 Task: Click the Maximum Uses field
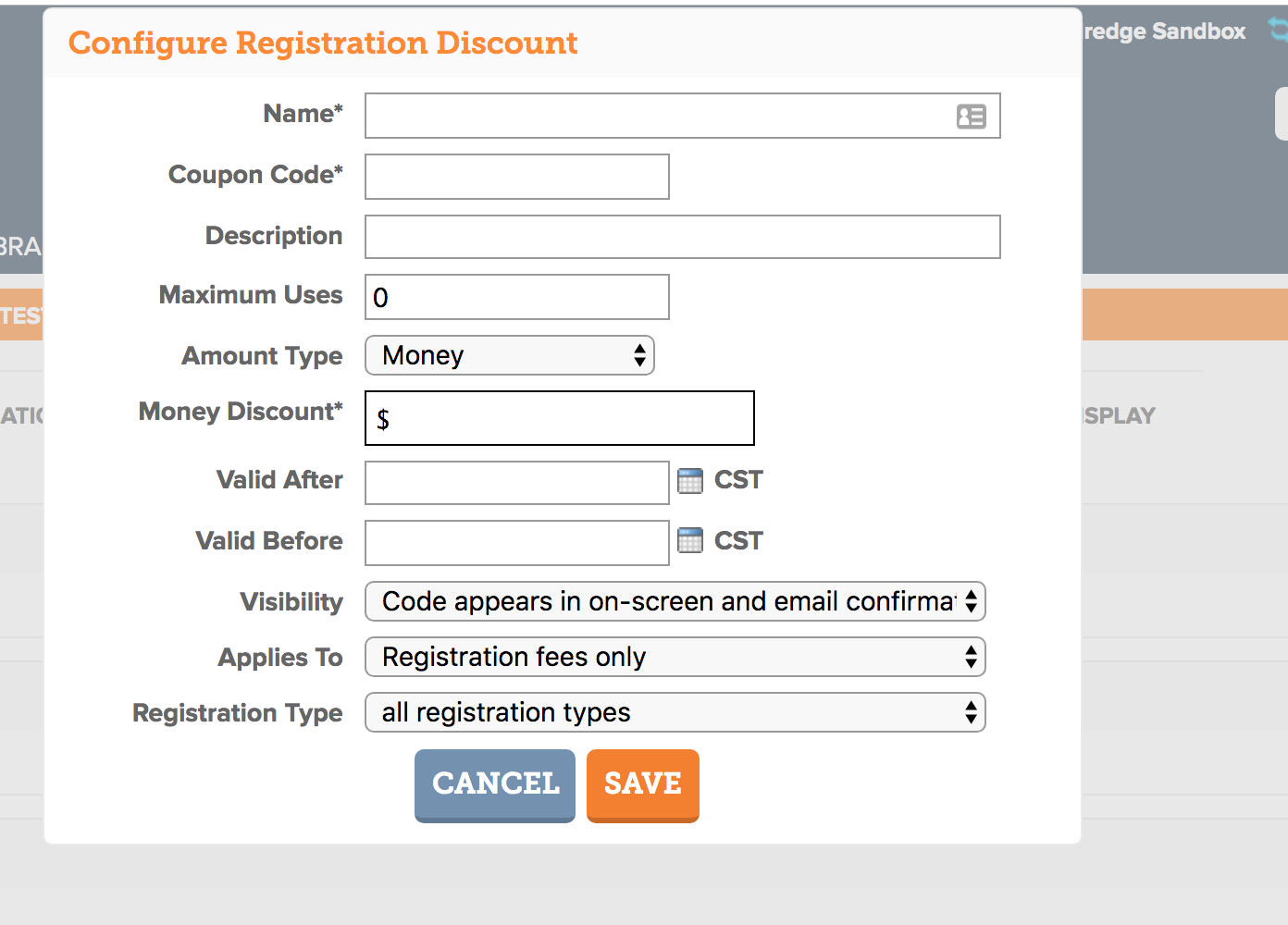517,297
